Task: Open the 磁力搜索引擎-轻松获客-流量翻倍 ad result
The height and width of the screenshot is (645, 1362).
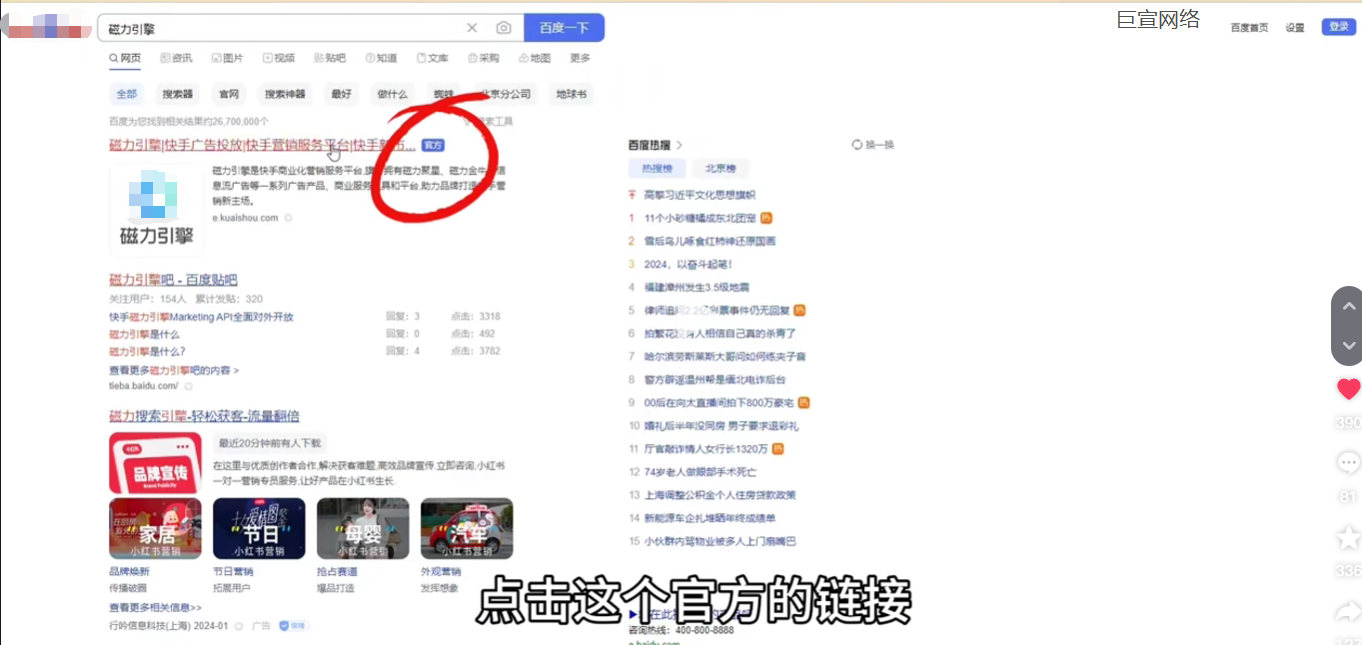Action: coord(204,416)
